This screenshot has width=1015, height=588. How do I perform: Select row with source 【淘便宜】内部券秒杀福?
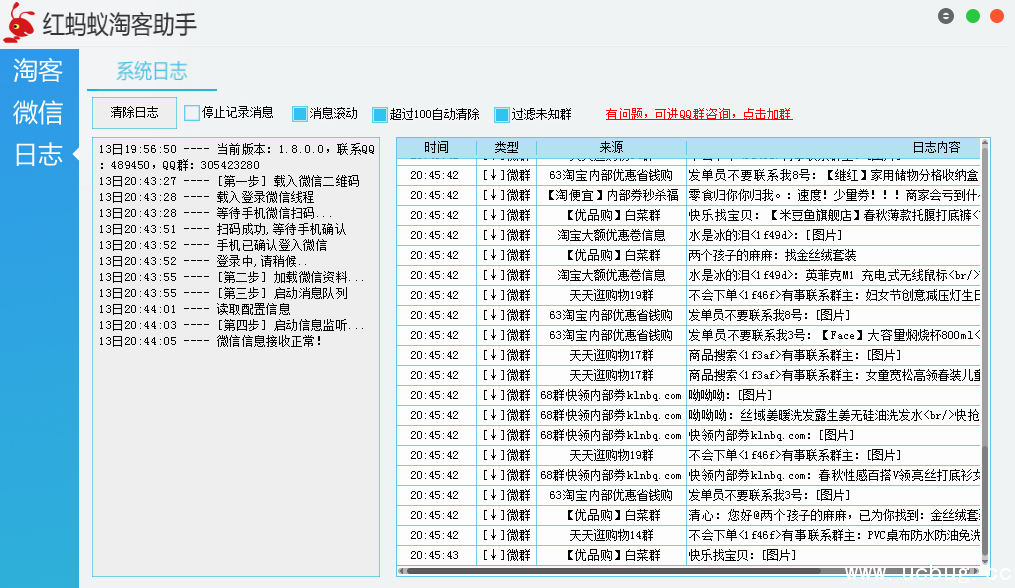tap(689, 195)
